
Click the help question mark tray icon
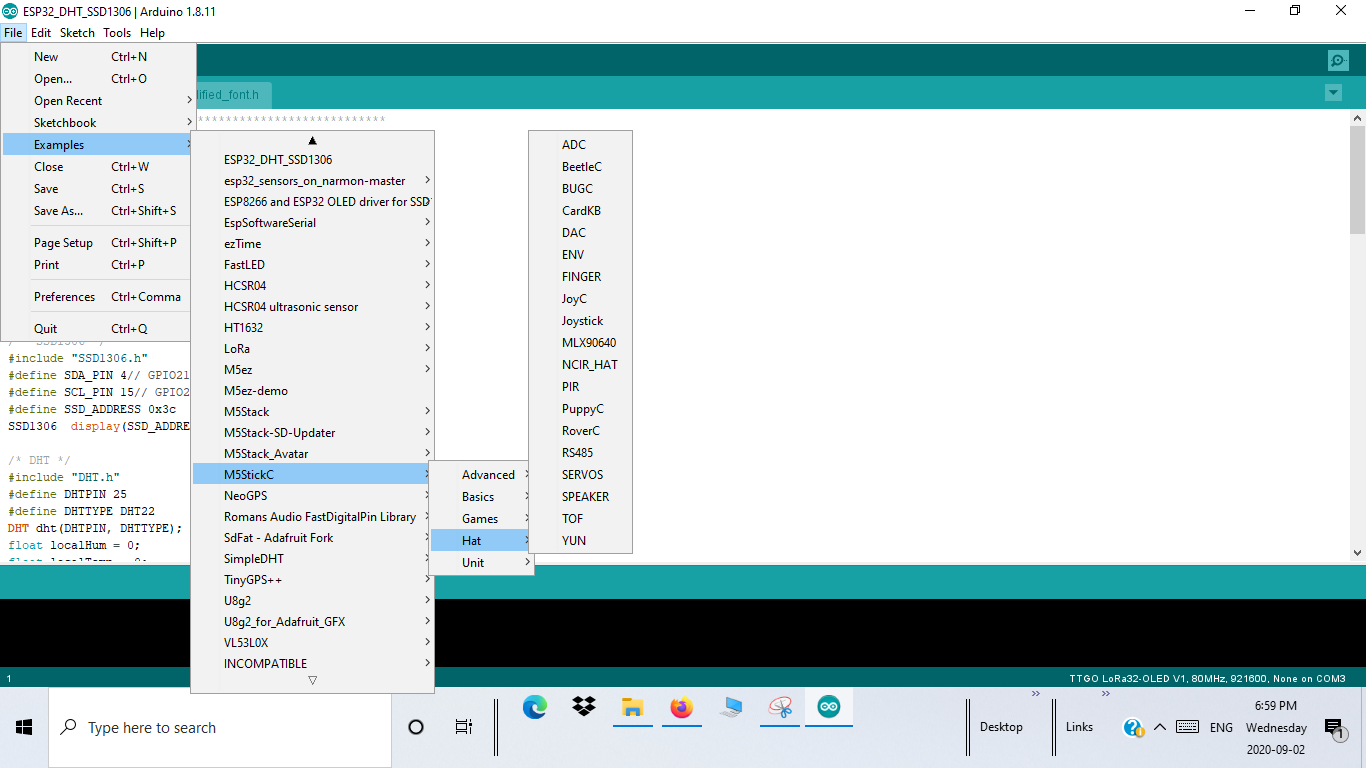click(1132, 728)
